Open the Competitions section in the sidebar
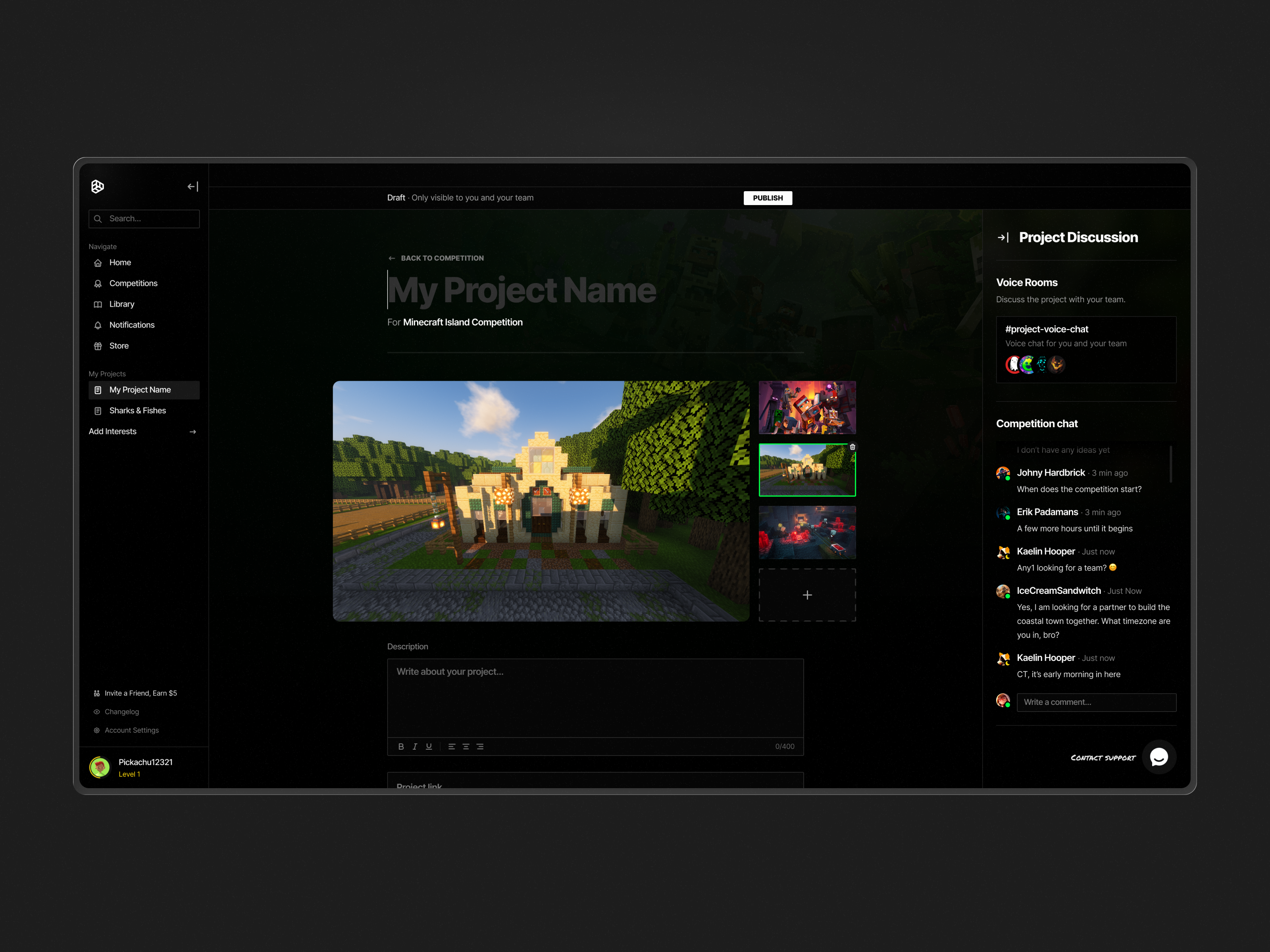Screen dimensions: 1270x952 point(133,283)
